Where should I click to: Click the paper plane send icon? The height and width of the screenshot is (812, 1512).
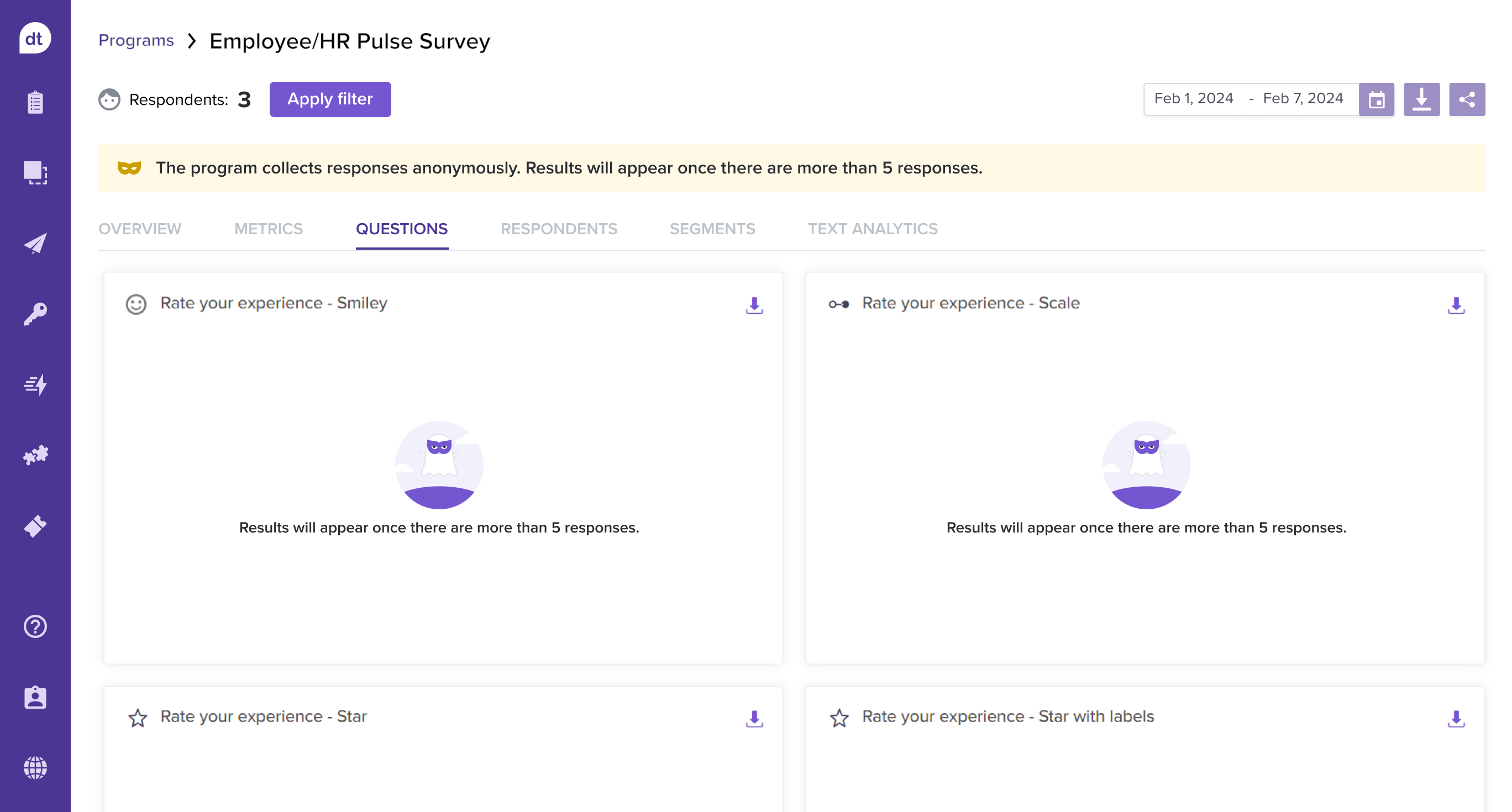(35, 244)
